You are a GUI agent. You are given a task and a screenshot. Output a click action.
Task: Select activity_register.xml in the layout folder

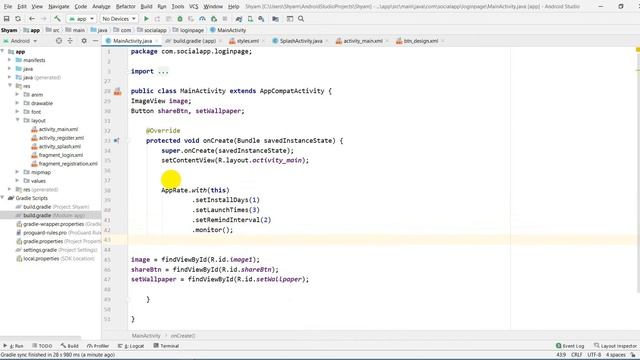pyautogui.click(x=61, y=138)
